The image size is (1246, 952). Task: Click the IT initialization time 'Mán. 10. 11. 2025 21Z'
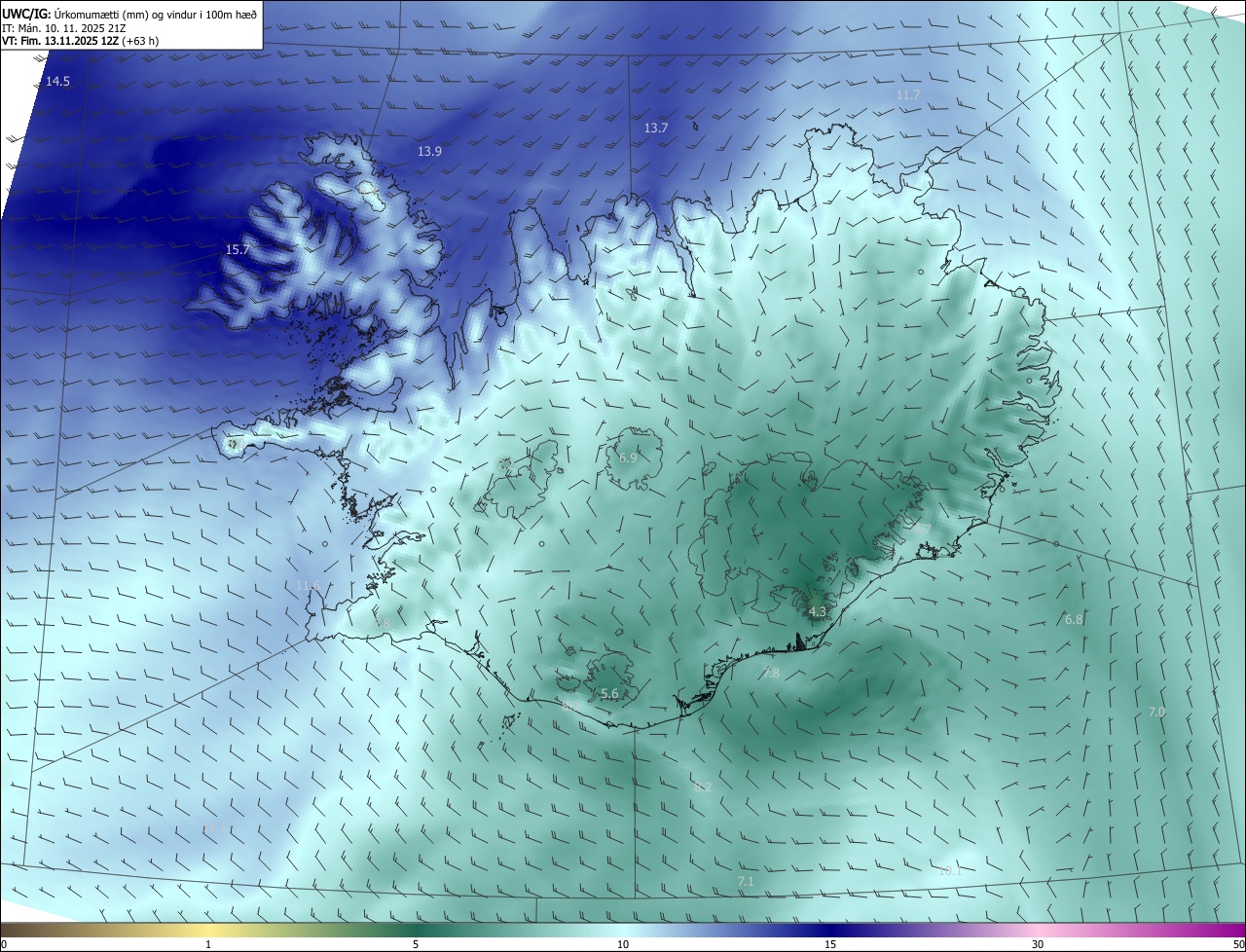(71, 28)
